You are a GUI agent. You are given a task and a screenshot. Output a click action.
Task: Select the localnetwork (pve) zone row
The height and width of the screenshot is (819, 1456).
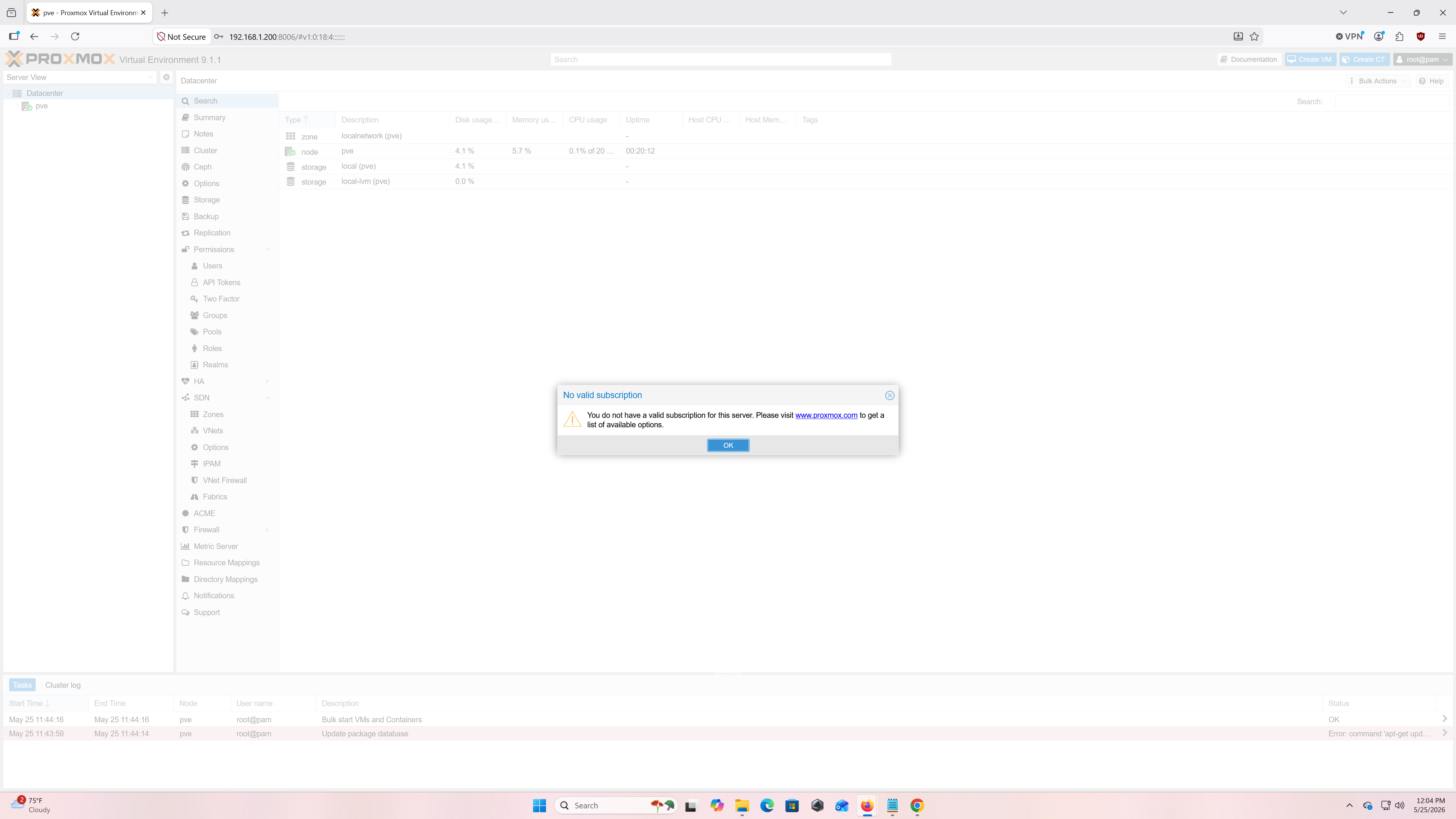click(x=865, y=136)
